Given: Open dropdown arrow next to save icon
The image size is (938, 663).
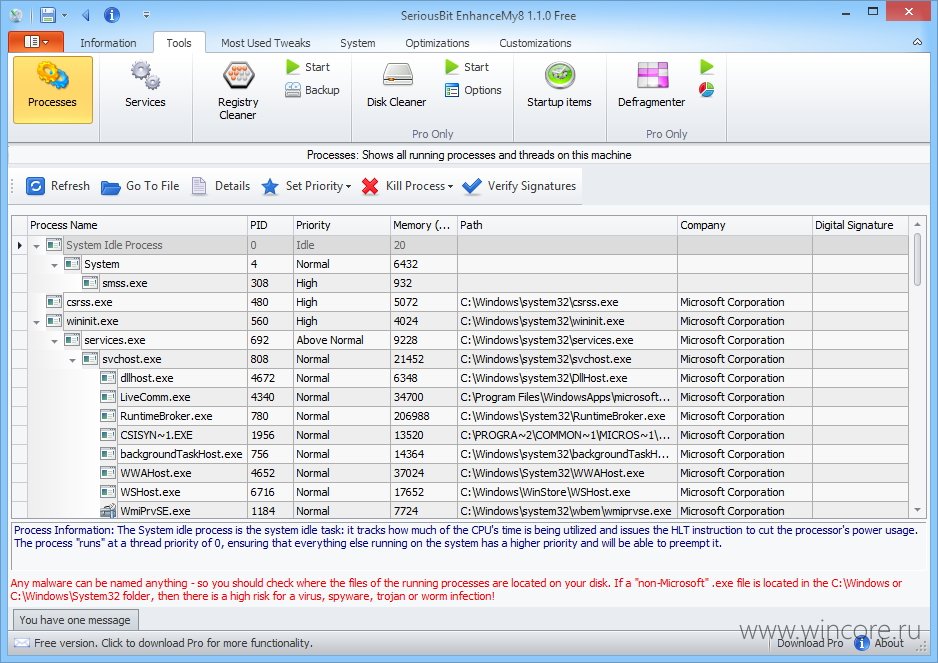Looking at the screenshot, I should [64, 15].
